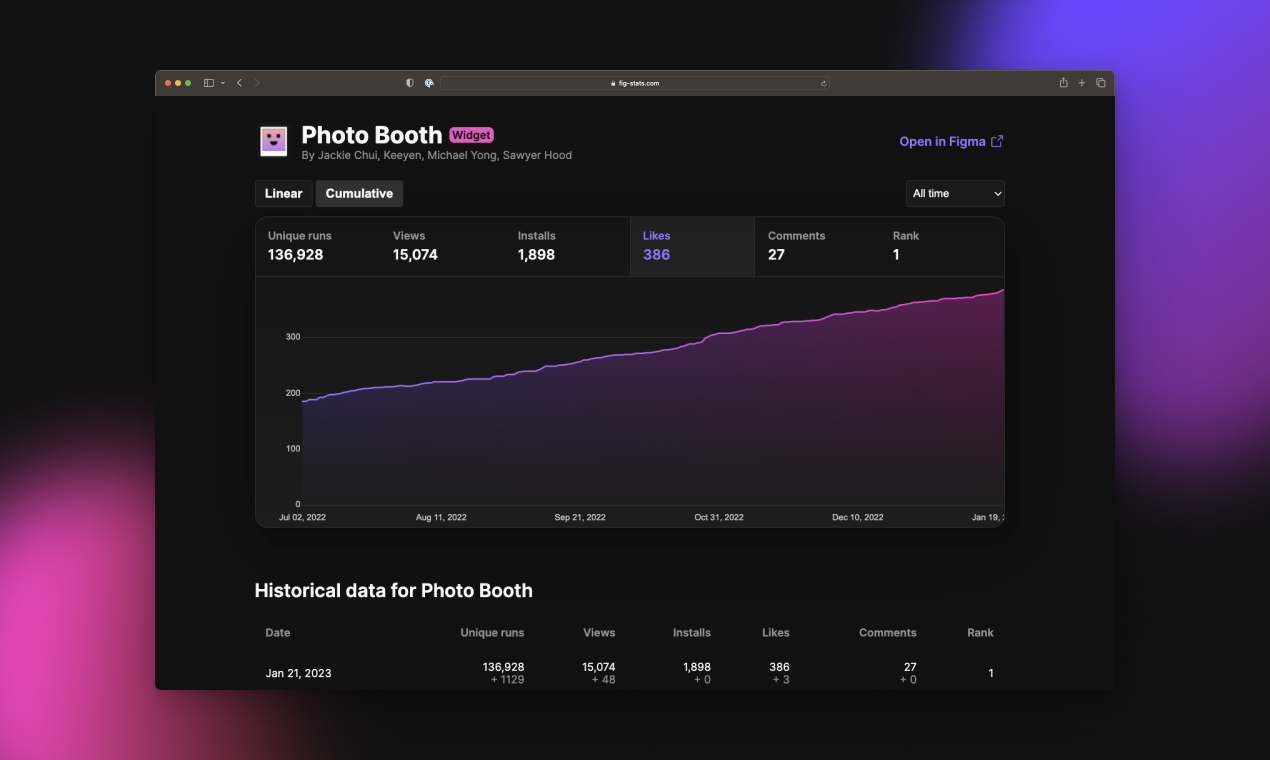The width and height of the screenshot is (1270, 760).
Task: Select the Unique runs metric tab
Action: pyautogui.click(x=318, y=246)
